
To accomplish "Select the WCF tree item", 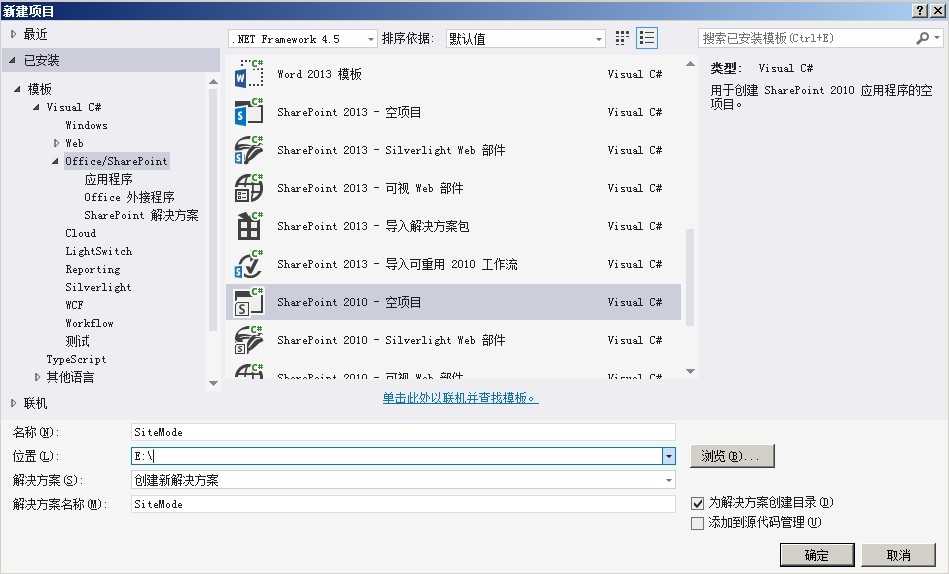I will tap(74, 305).
